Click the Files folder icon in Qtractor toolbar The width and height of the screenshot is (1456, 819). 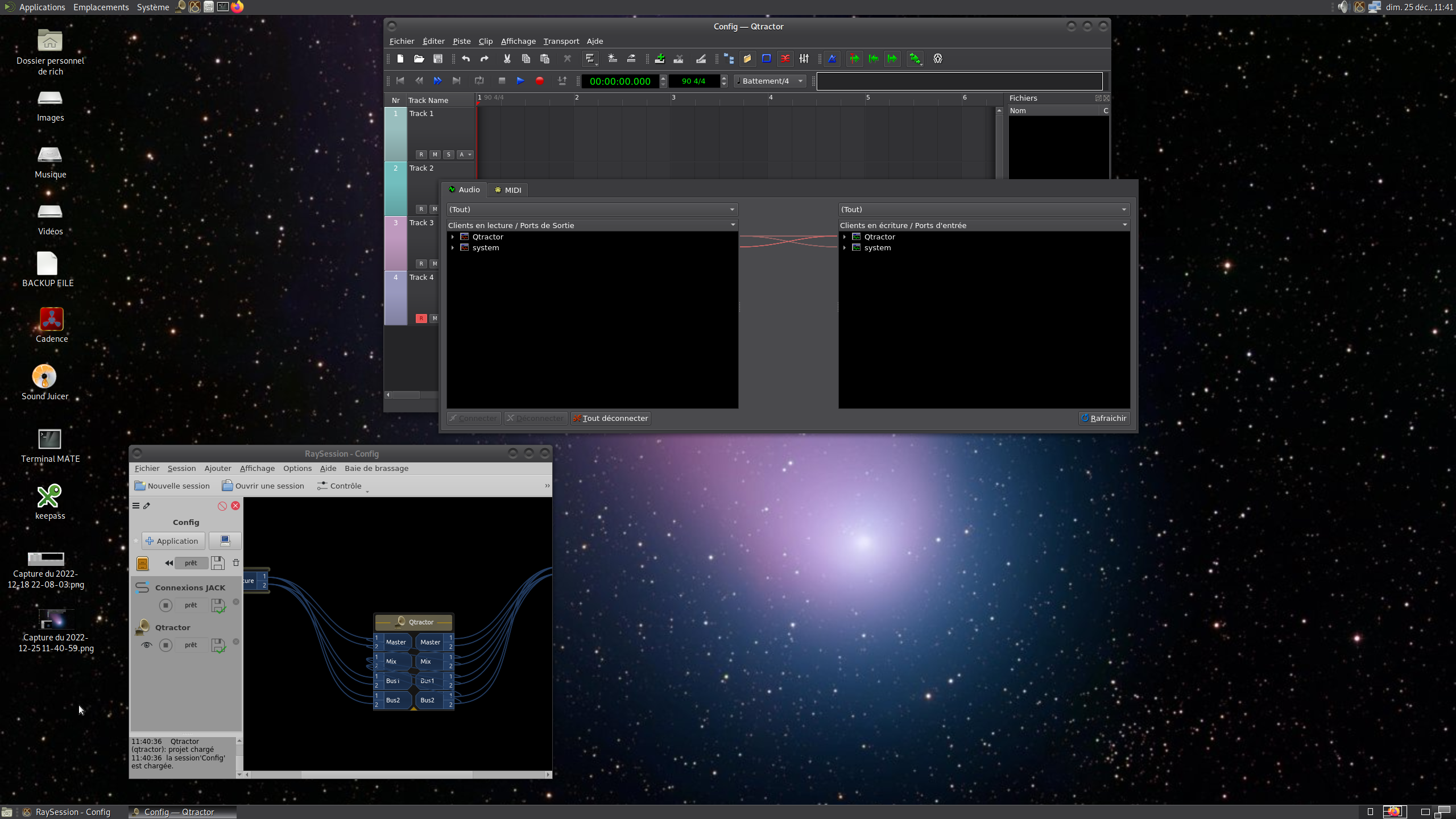tap(747, 59)
